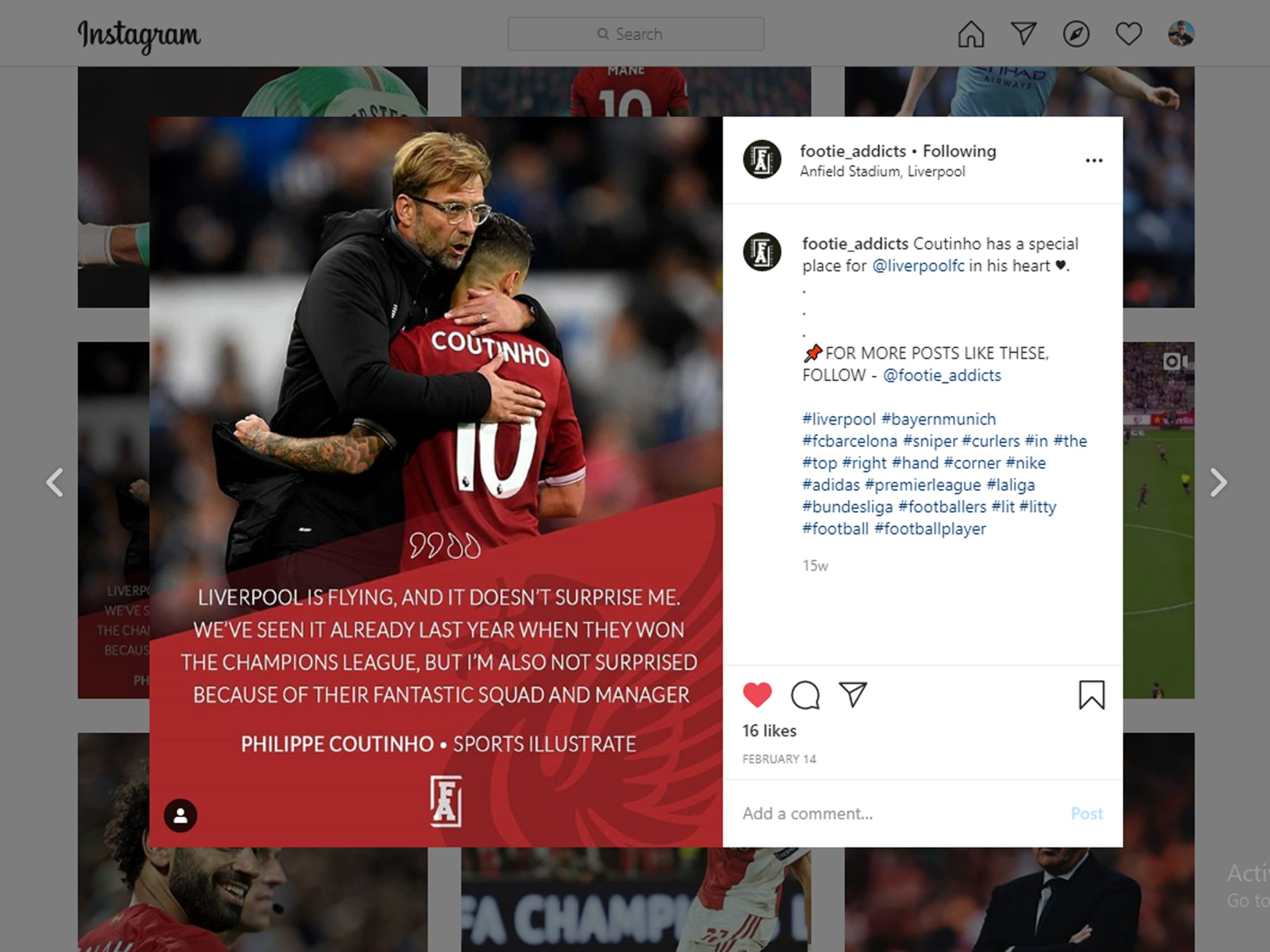Screen dimensions: 1270x952
Task: Open profile avatar in top navigation
Action: [x=1181, y=34]
